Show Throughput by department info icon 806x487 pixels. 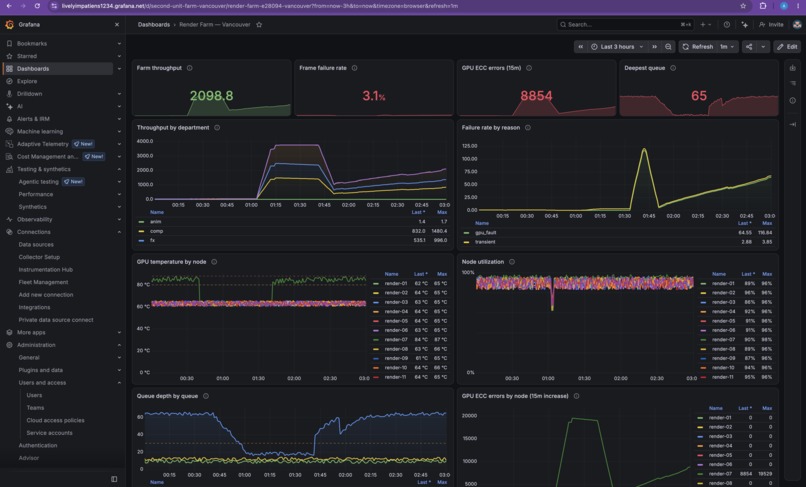(x=217, y=128)
